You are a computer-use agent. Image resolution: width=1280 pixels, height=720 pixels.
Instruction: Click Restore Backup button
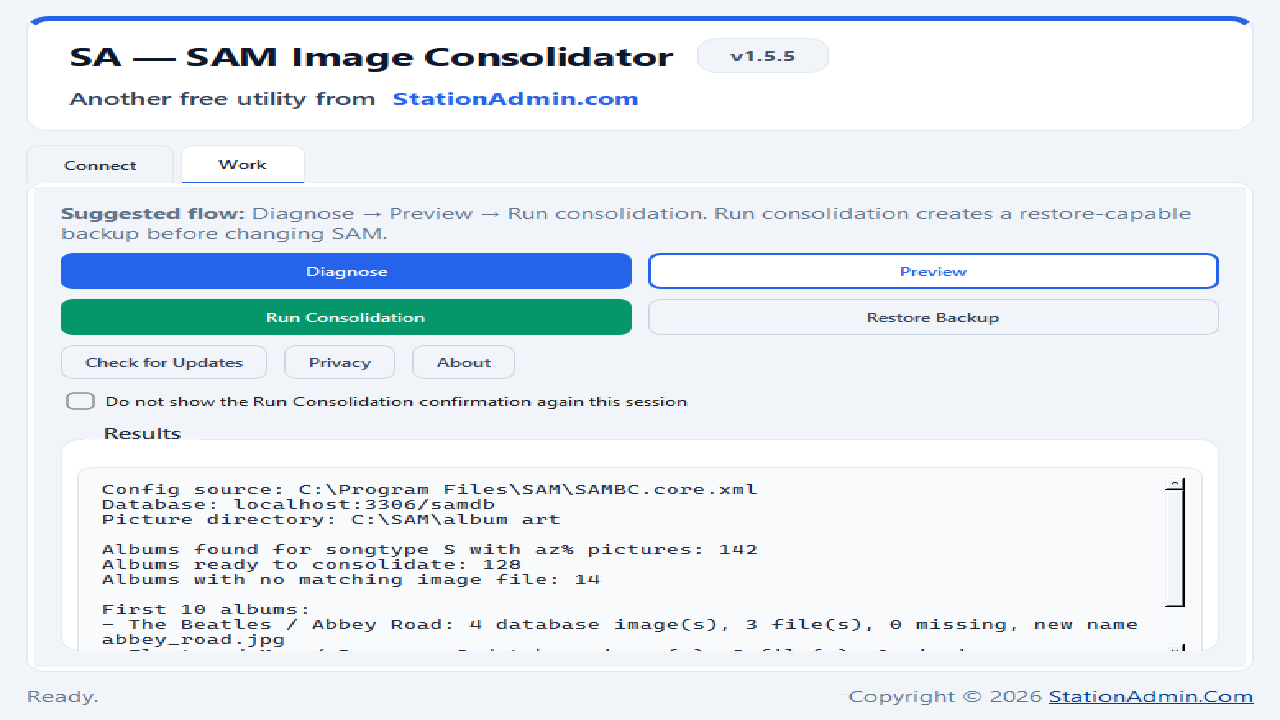[933, 317]
